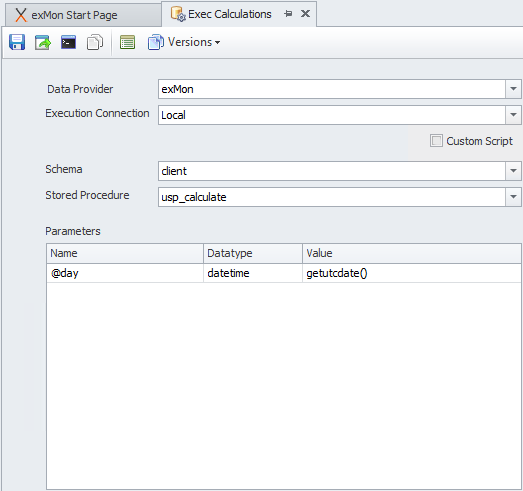Open the Versions dropdown menu

(x=194, y=42)
